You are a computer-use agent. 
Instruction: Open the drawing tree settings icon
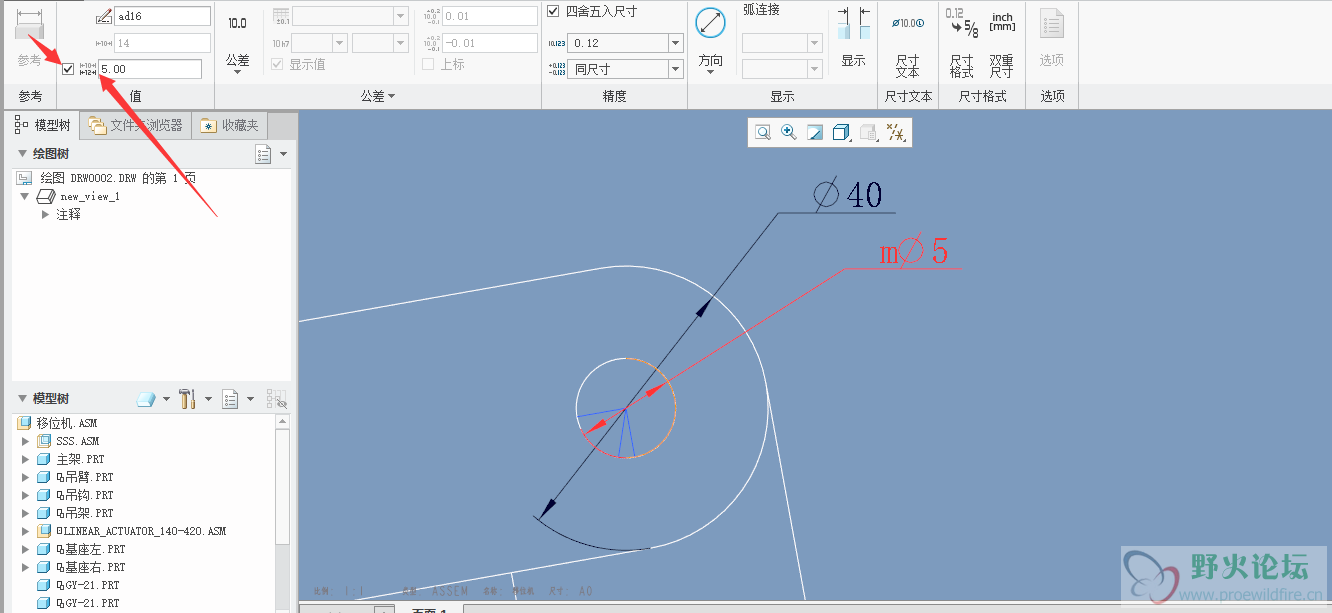(x=263, y=154)
